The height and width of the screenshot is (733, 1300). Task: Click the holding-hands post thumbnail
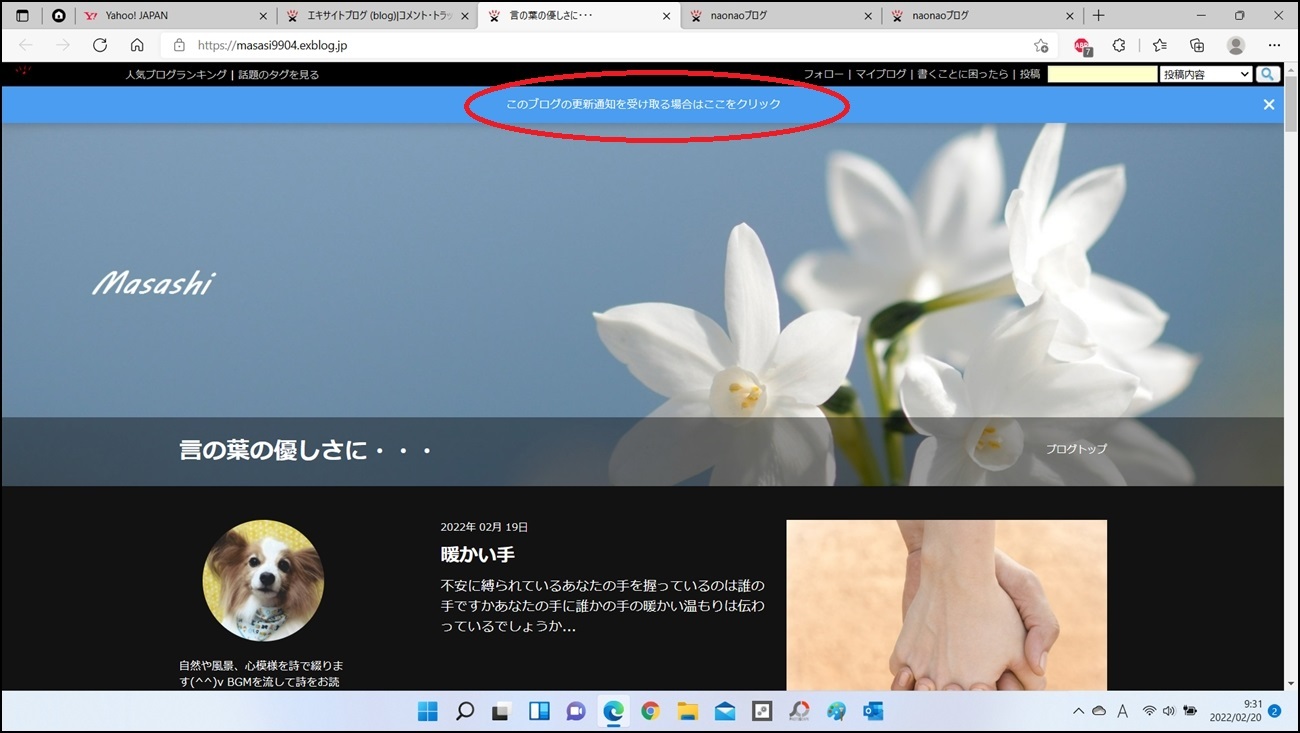coord(946,604)
